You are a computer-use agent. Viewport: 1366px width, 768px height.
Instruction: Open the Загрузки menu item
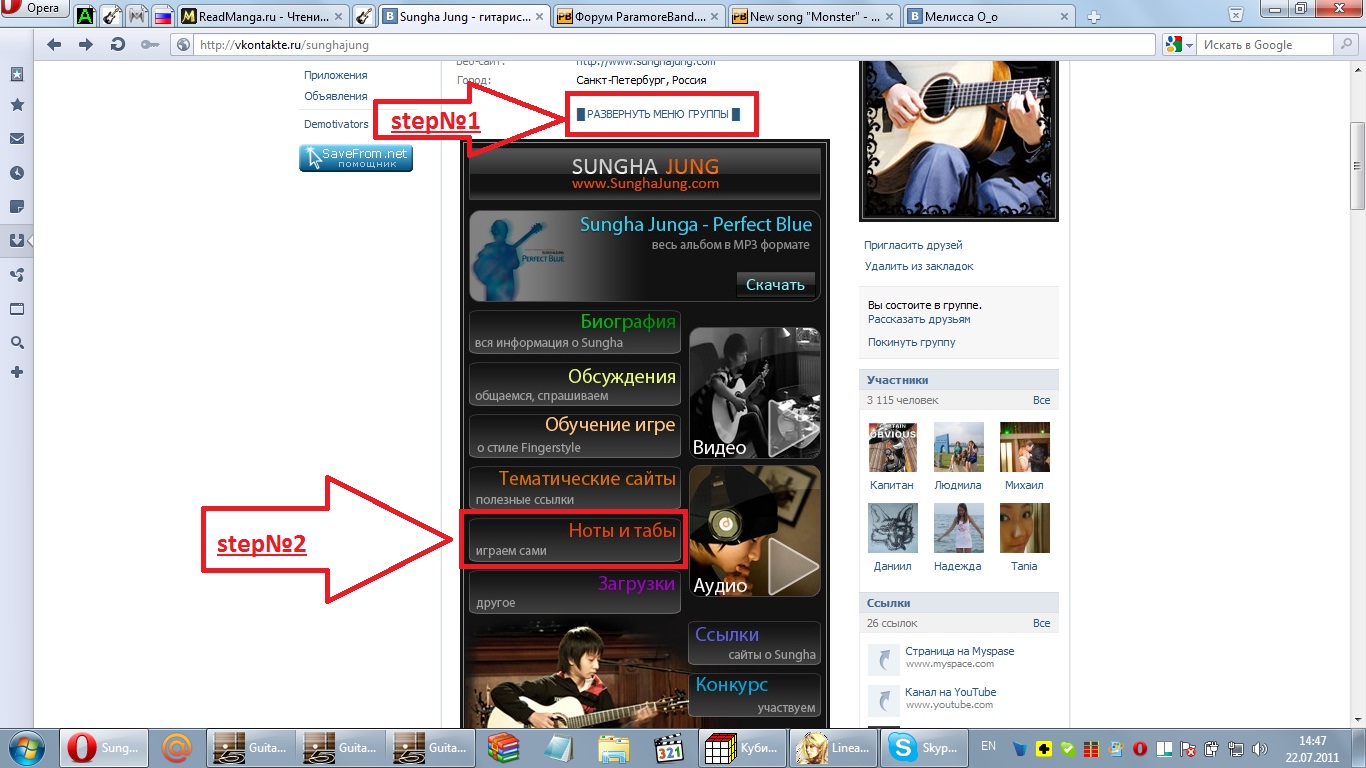point(575,592)
